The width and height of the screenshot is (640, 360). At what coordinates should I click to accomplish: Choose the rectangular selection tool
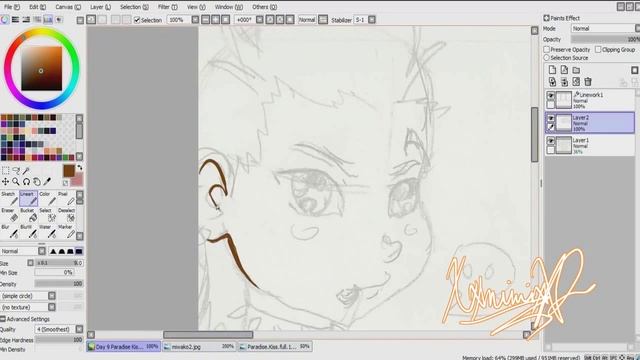coord(5,171)
